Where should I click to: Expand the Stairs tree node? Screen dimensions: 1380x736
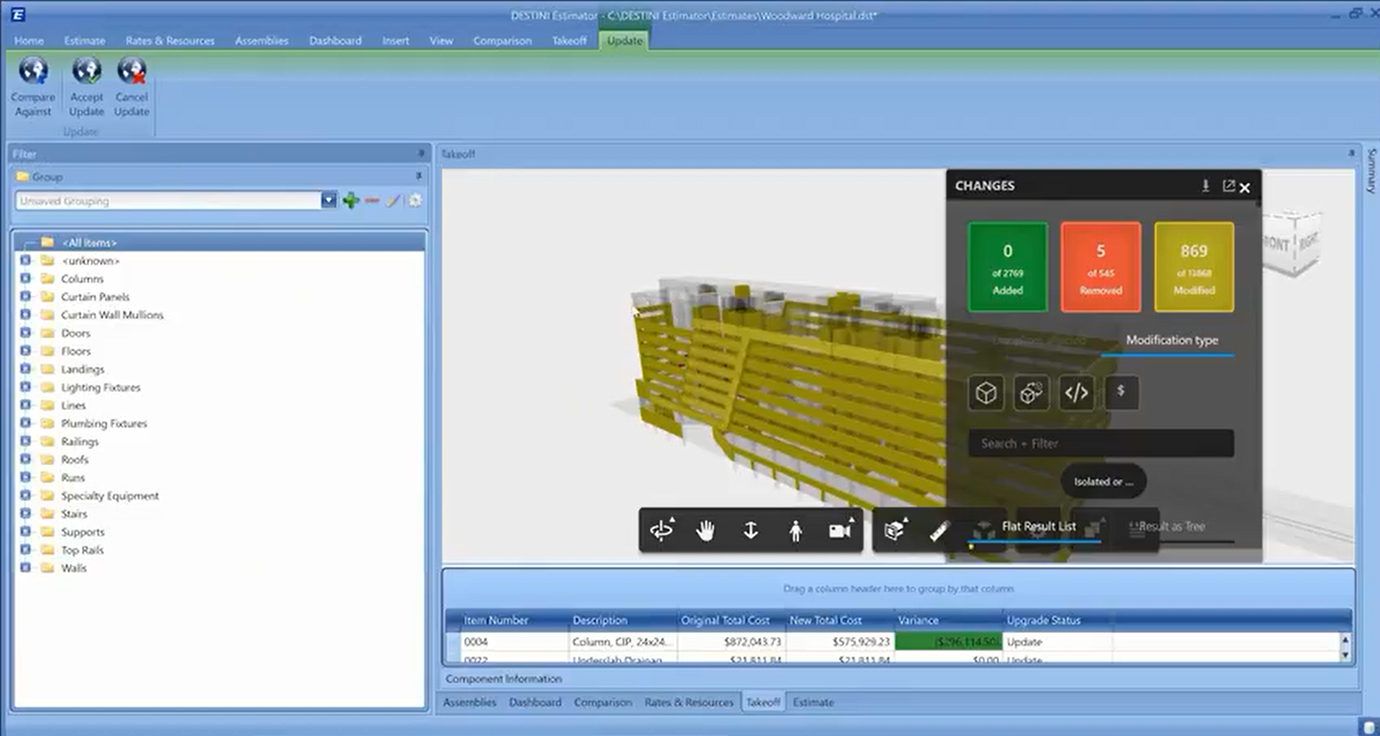coord(26,513)
